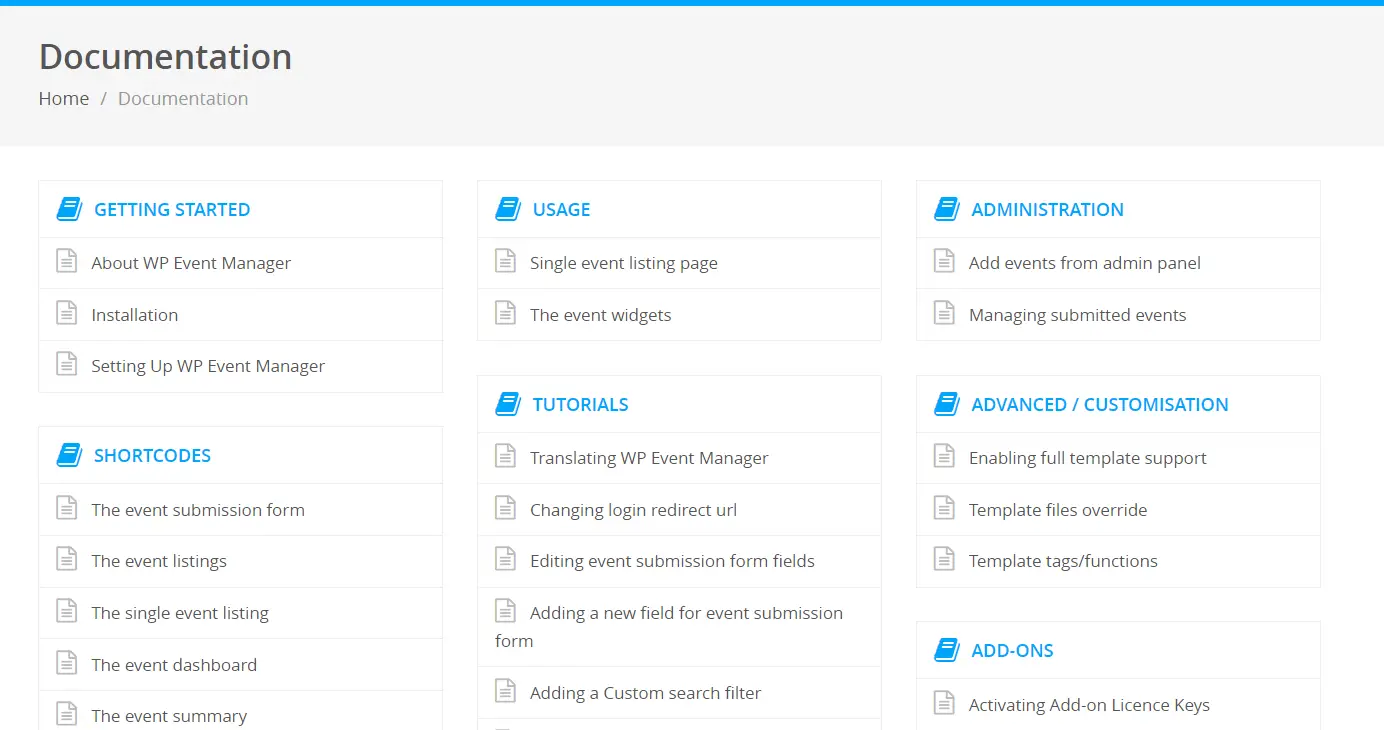Open the Usage section heading

pos(561,209)
